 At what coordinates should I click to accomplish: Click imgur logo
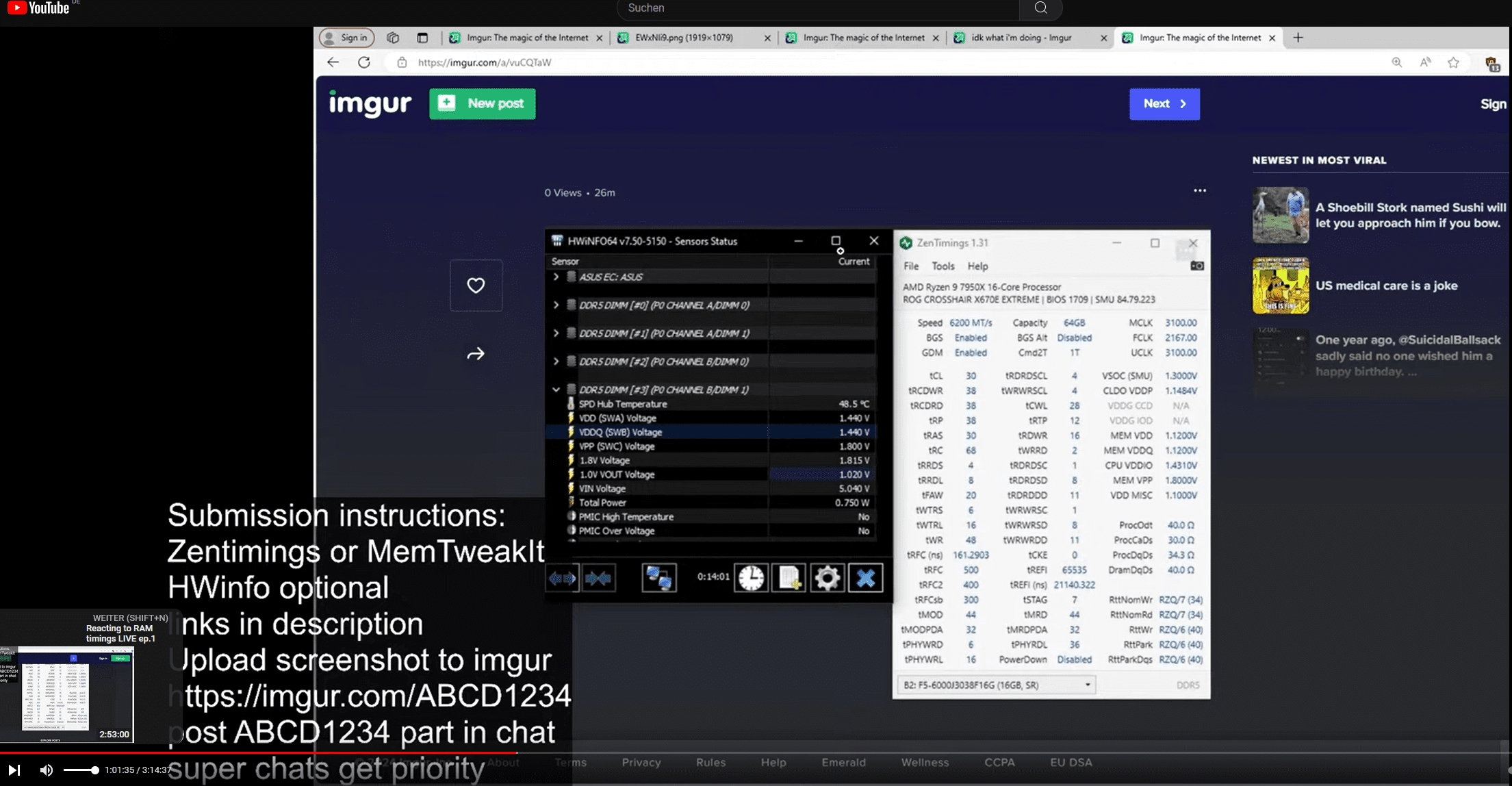(370, 103)
